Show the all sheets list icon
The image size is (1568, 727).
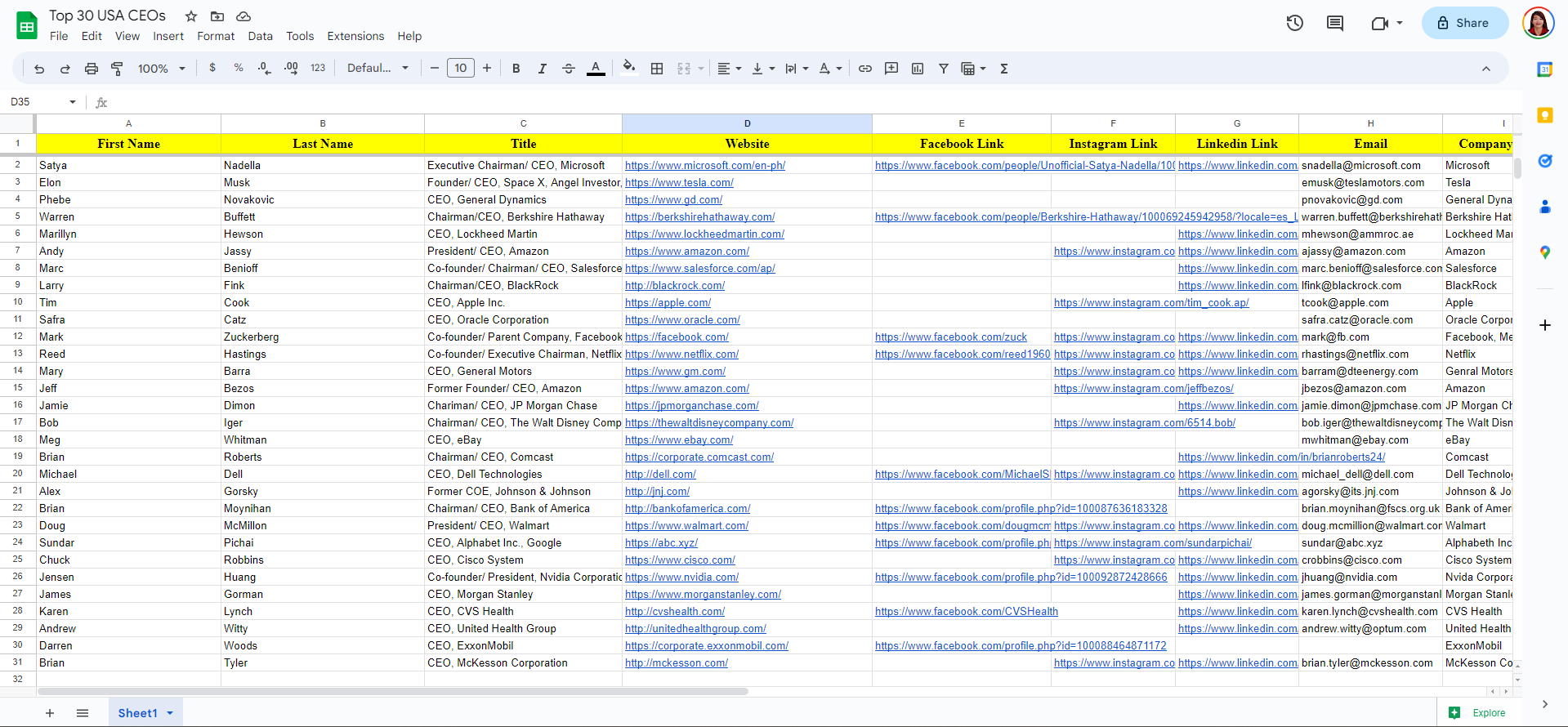pos(83,713)
